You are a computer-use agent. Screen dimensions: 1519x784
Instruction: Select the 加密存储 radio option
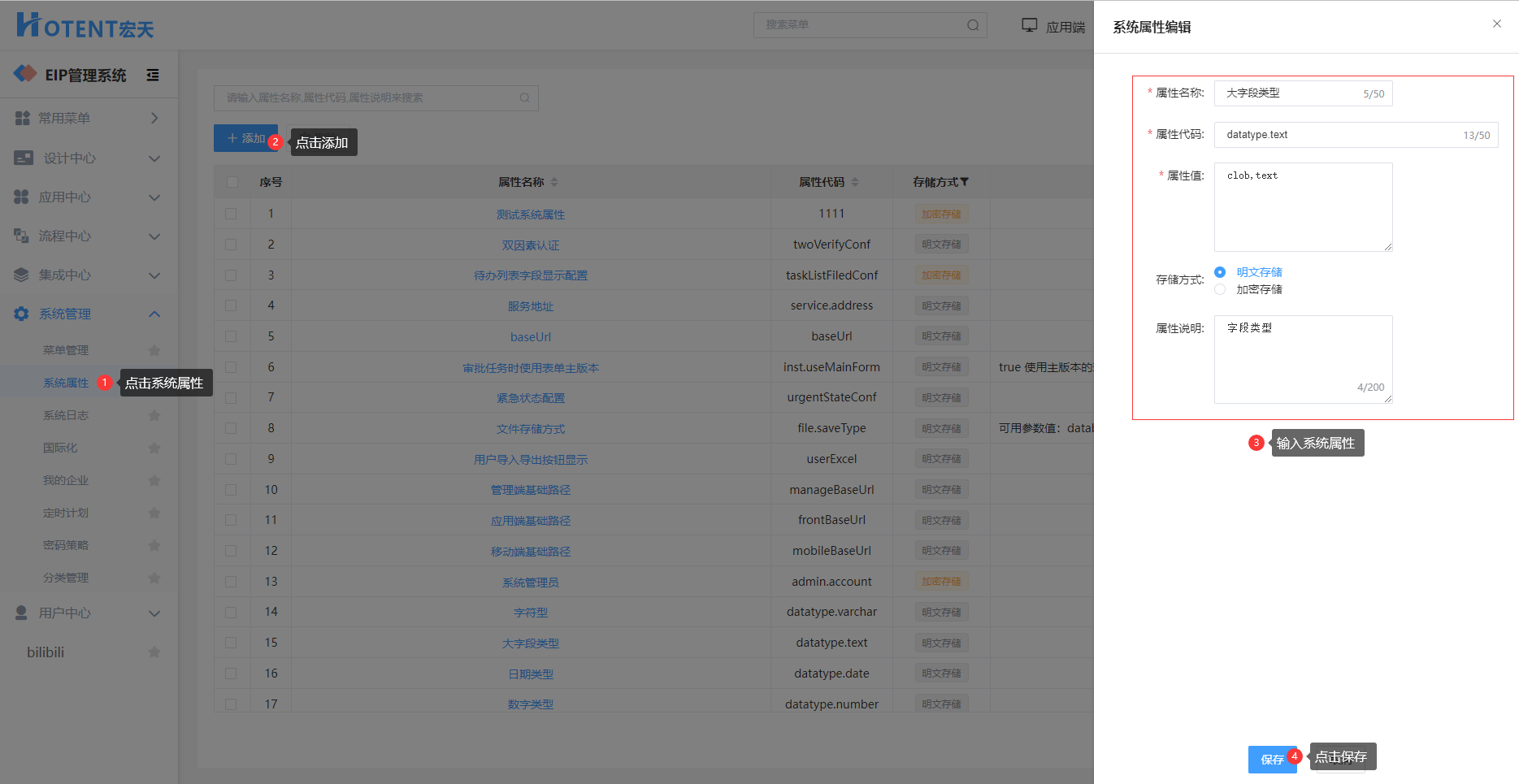(1220, 289)
